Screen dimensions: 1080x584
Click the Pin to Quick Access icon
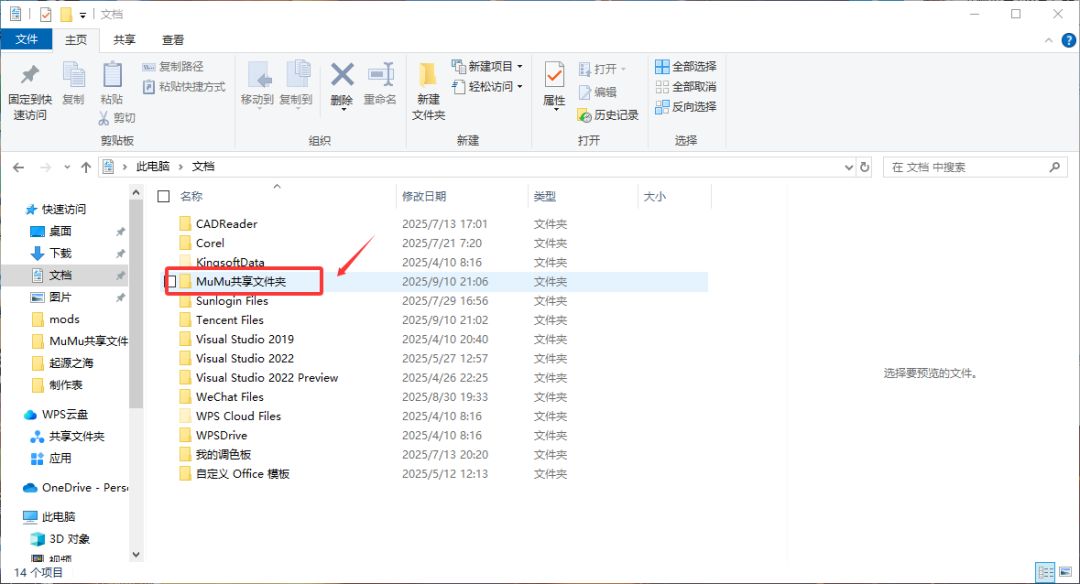click(30, 74)
